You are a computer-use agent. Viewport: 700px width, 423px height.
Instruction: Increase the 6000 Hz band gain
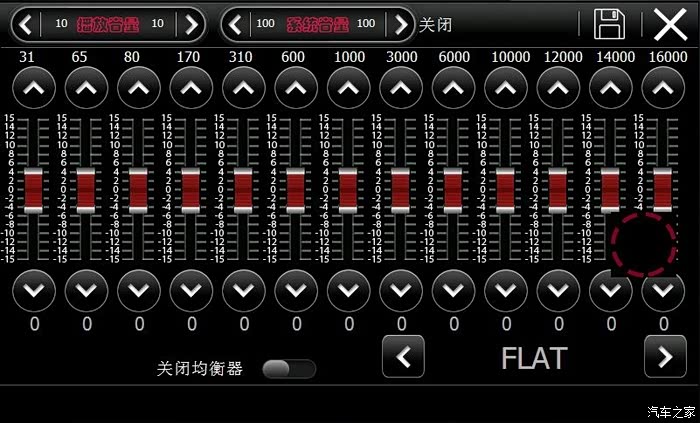(453, 88)
